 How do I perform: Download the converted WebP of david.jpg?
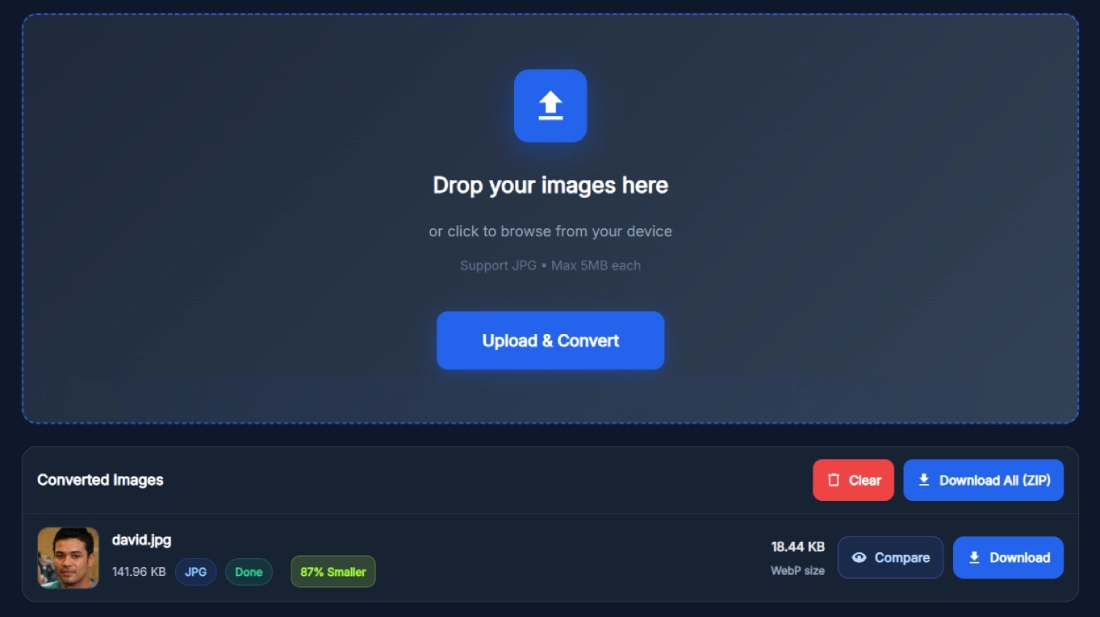click(1008, 557)
